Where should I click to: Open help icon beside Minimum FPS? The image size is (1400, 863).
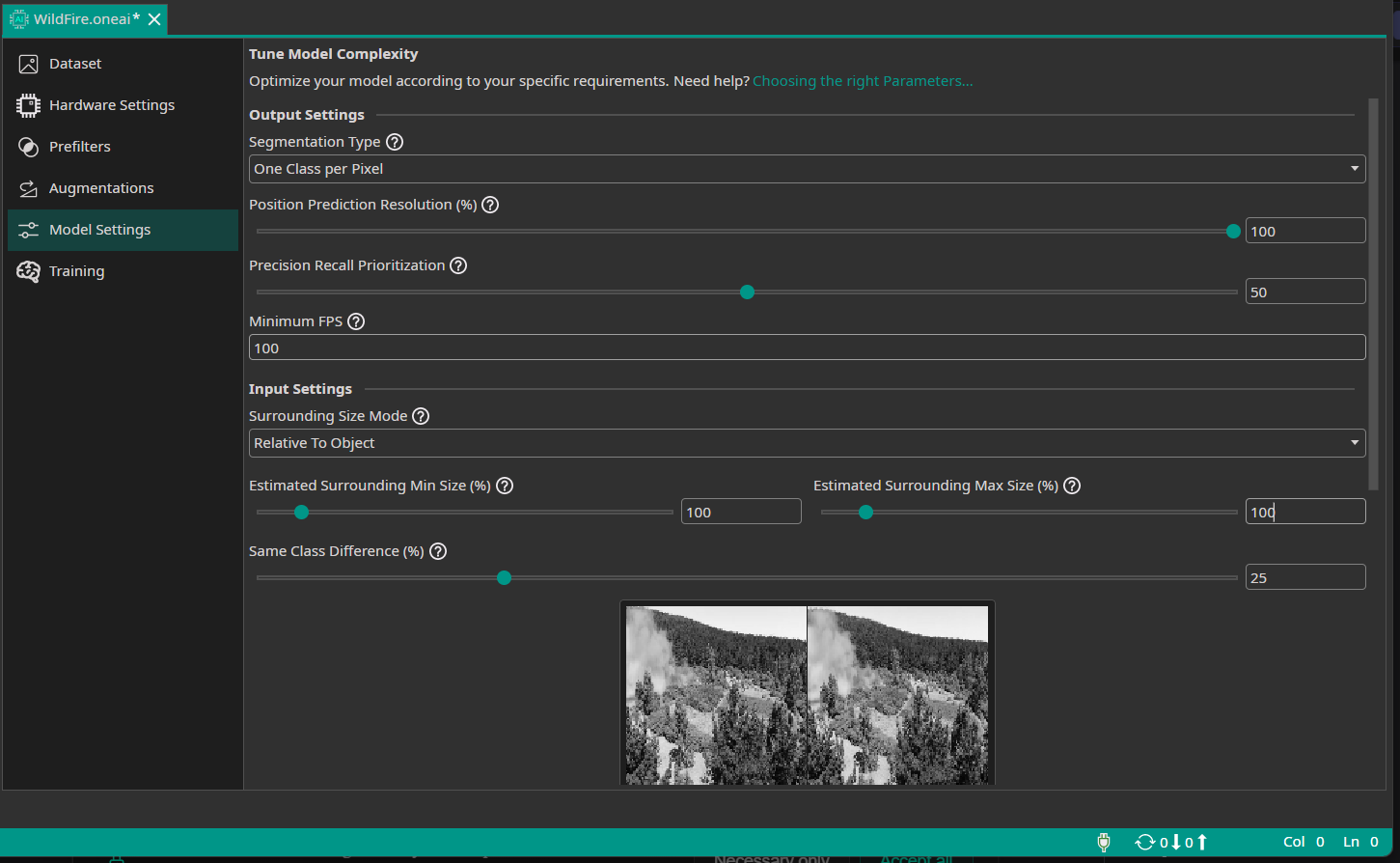356,321
